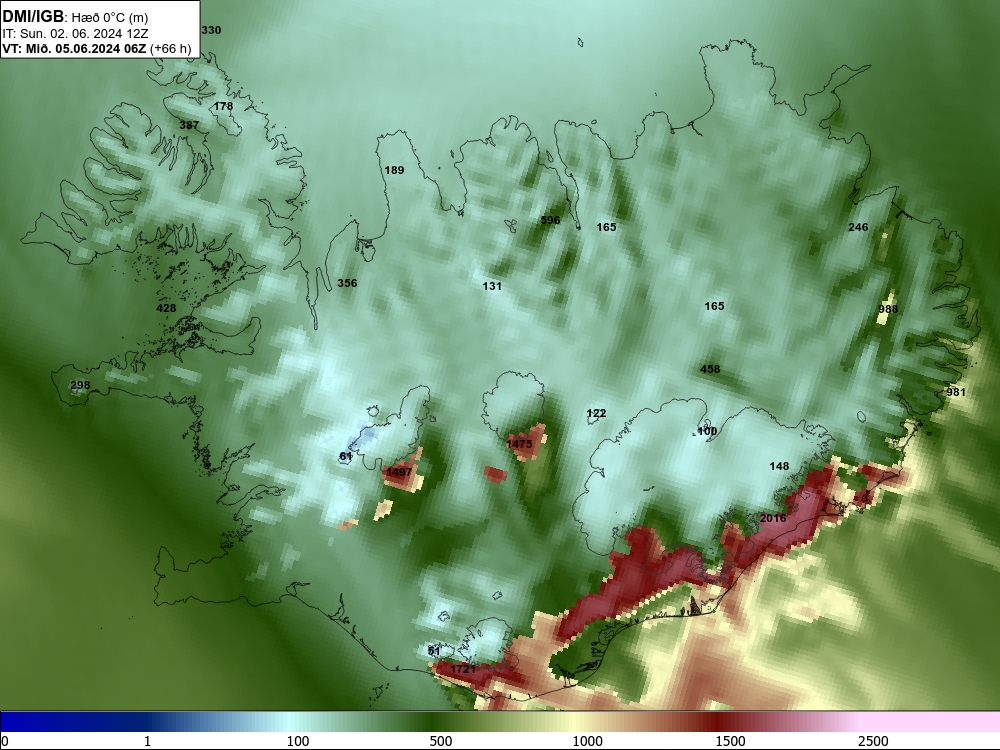Click the 458 height value

(710, 369)
